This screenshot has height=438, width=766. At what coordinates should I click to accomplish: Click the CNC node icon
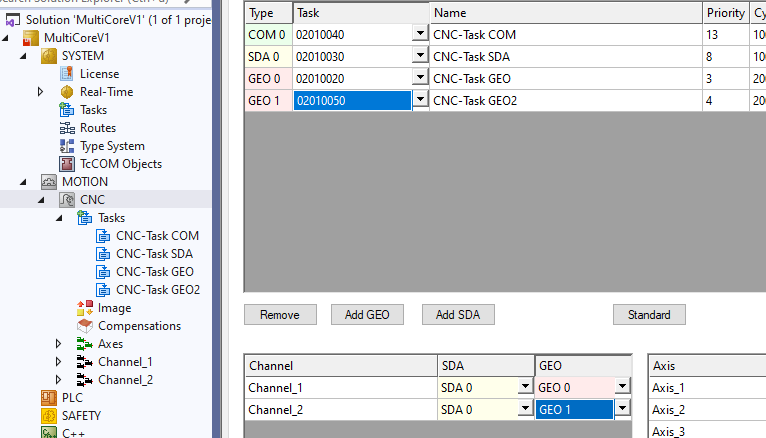67,200
